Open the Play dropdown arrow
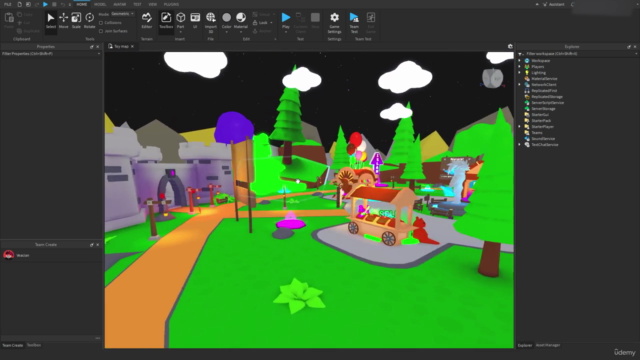The height and width of the screenshot is (360, 640). [286, 32]
